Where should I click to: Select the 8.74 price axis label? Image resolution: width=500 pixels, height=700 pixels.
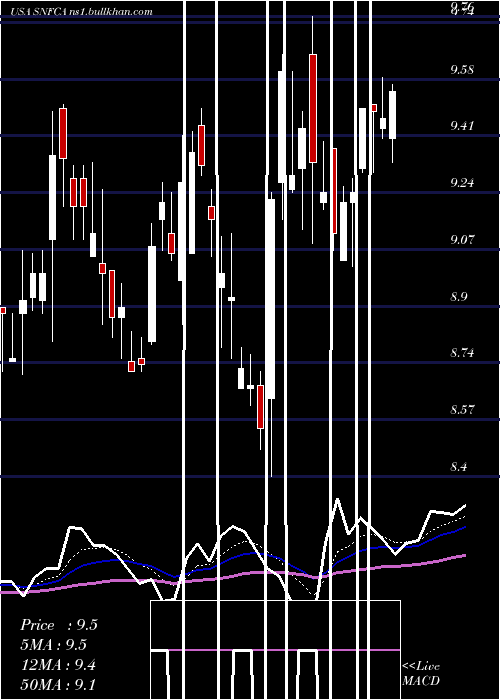coord(462,353)
